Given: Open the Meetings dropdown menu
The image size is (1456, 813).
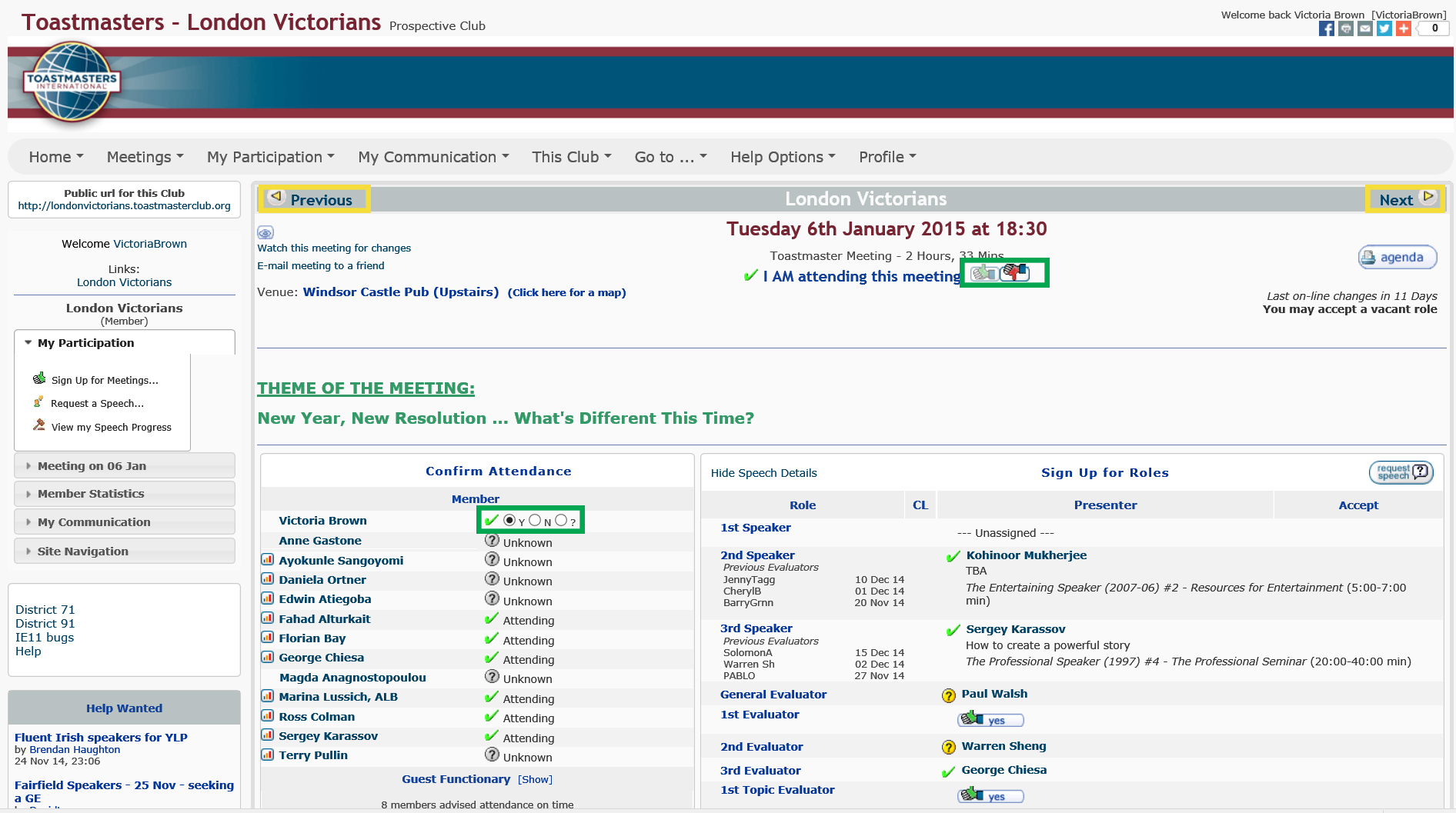Looking at the screenshot, I should coord(145,157).
